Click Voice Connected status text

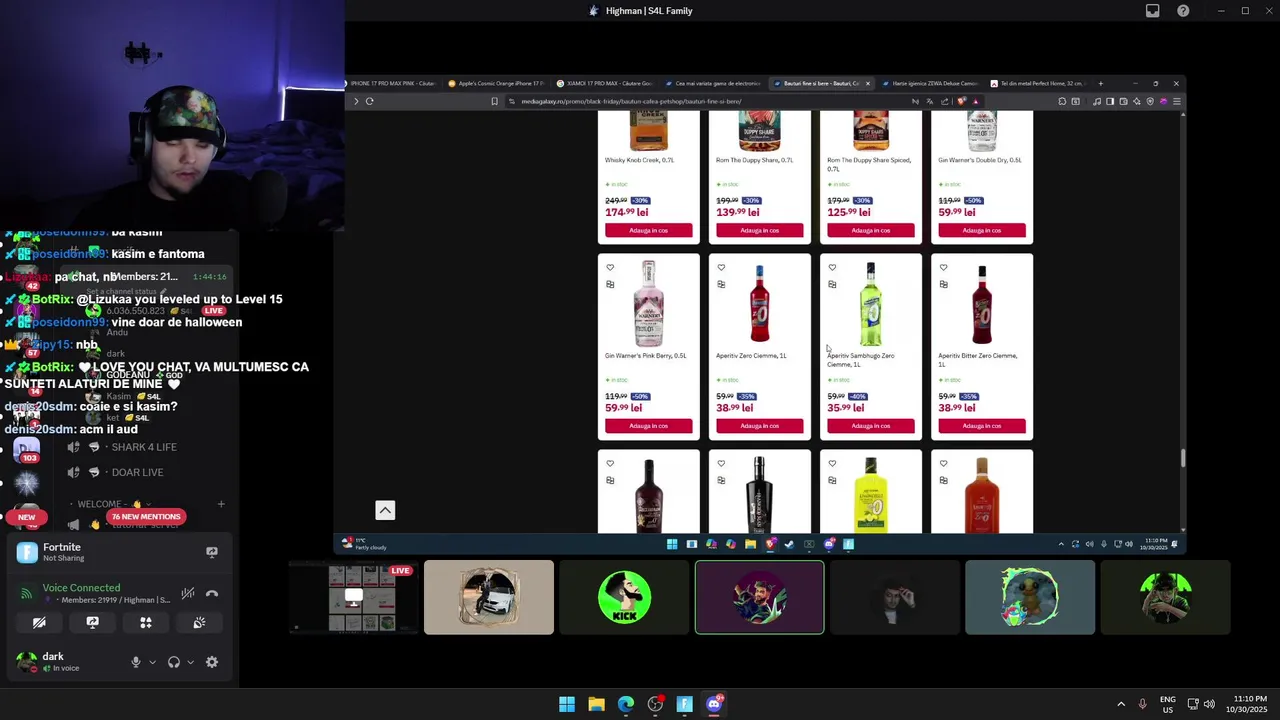pyautogui.click(x=81, y=588)
